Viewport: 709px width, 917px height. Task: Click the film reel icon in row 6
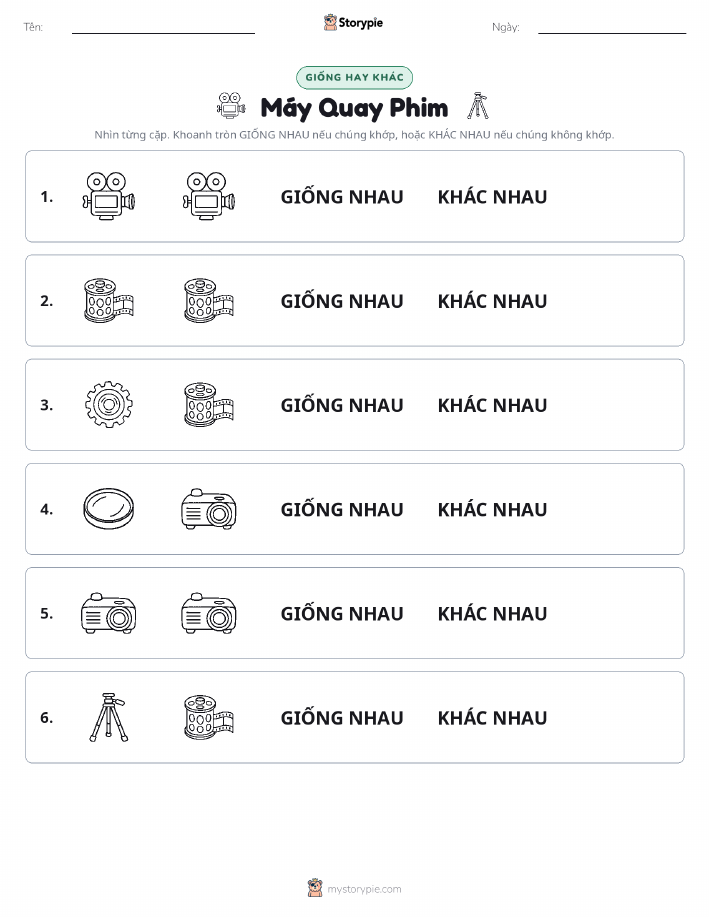209,718
